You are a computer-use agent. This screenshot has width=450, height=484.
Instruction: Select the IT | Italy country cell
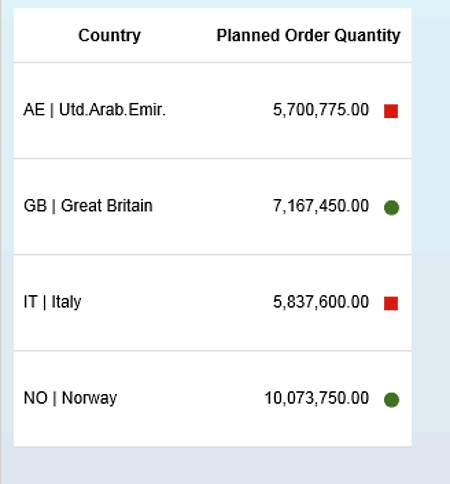(x=52, y=302)
